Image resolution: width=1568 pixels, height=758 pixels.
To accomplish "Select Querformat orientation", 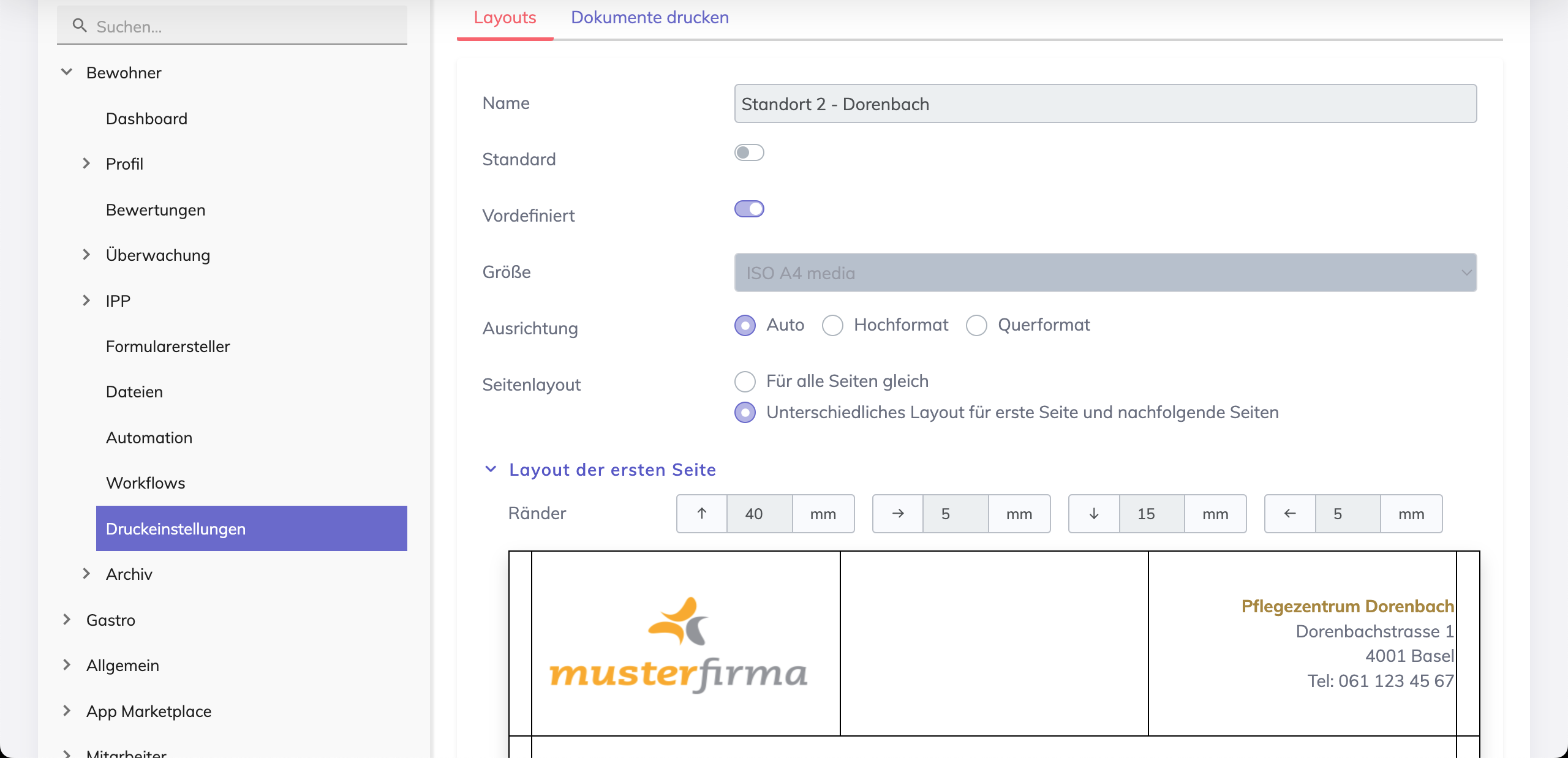I will 976,325.
